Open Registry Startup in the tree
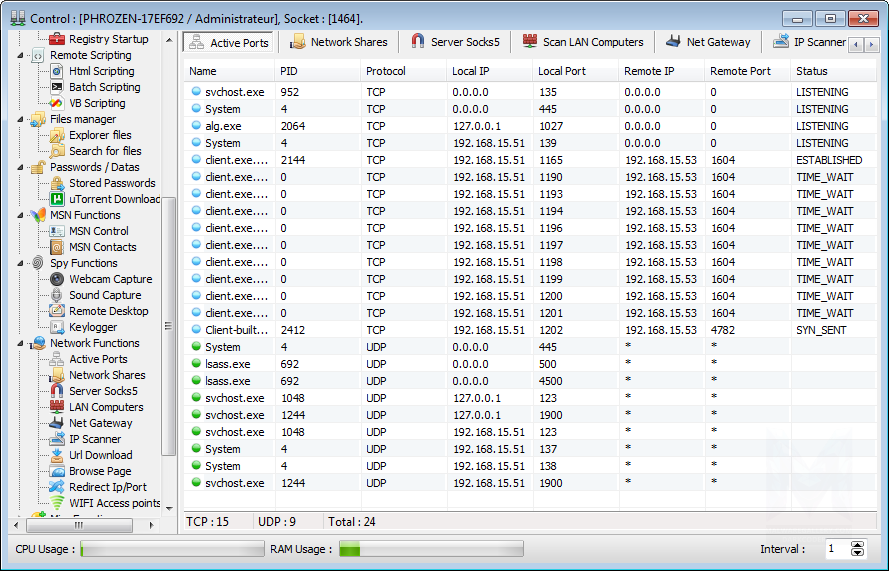The width and height of the screenshot is (889, 571). (x=108, y=39)
